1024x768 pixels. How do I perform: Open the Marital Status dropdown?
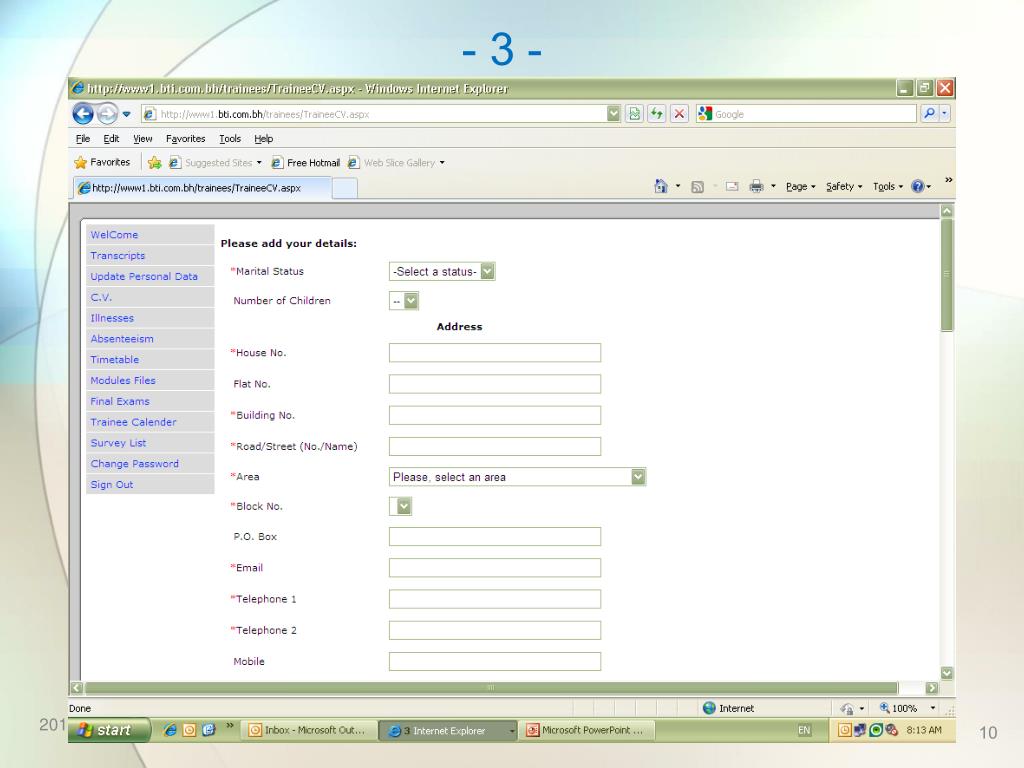click(x=442, y=271)
